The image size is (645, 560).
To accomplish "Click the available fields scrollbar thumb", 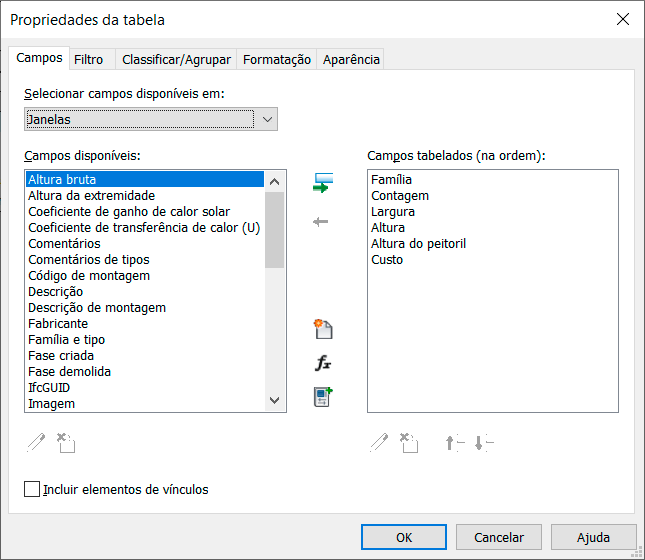I will (x=274, y=230).
